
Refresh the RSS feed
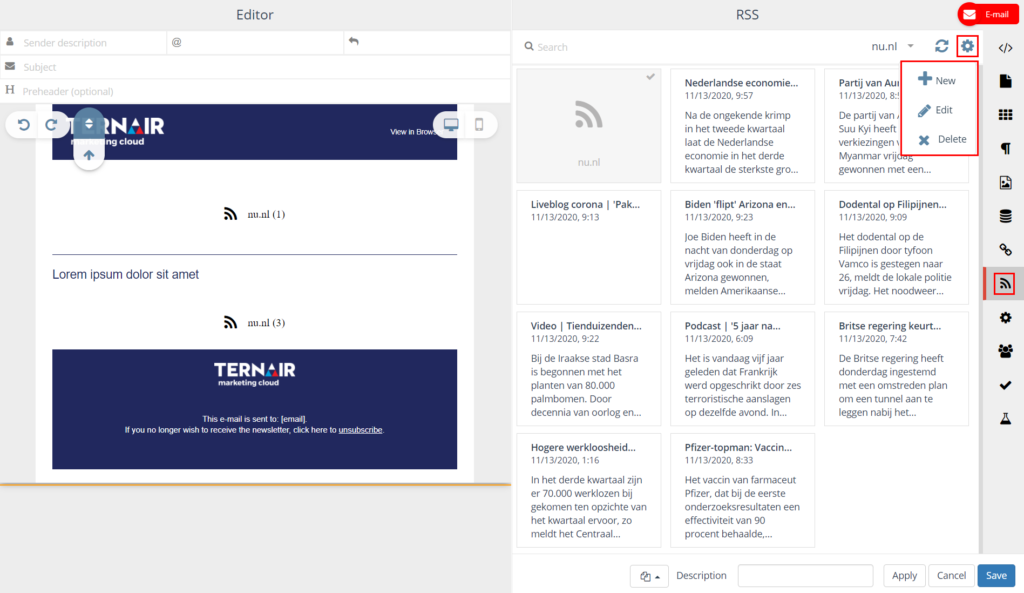(x=941, y=46)
